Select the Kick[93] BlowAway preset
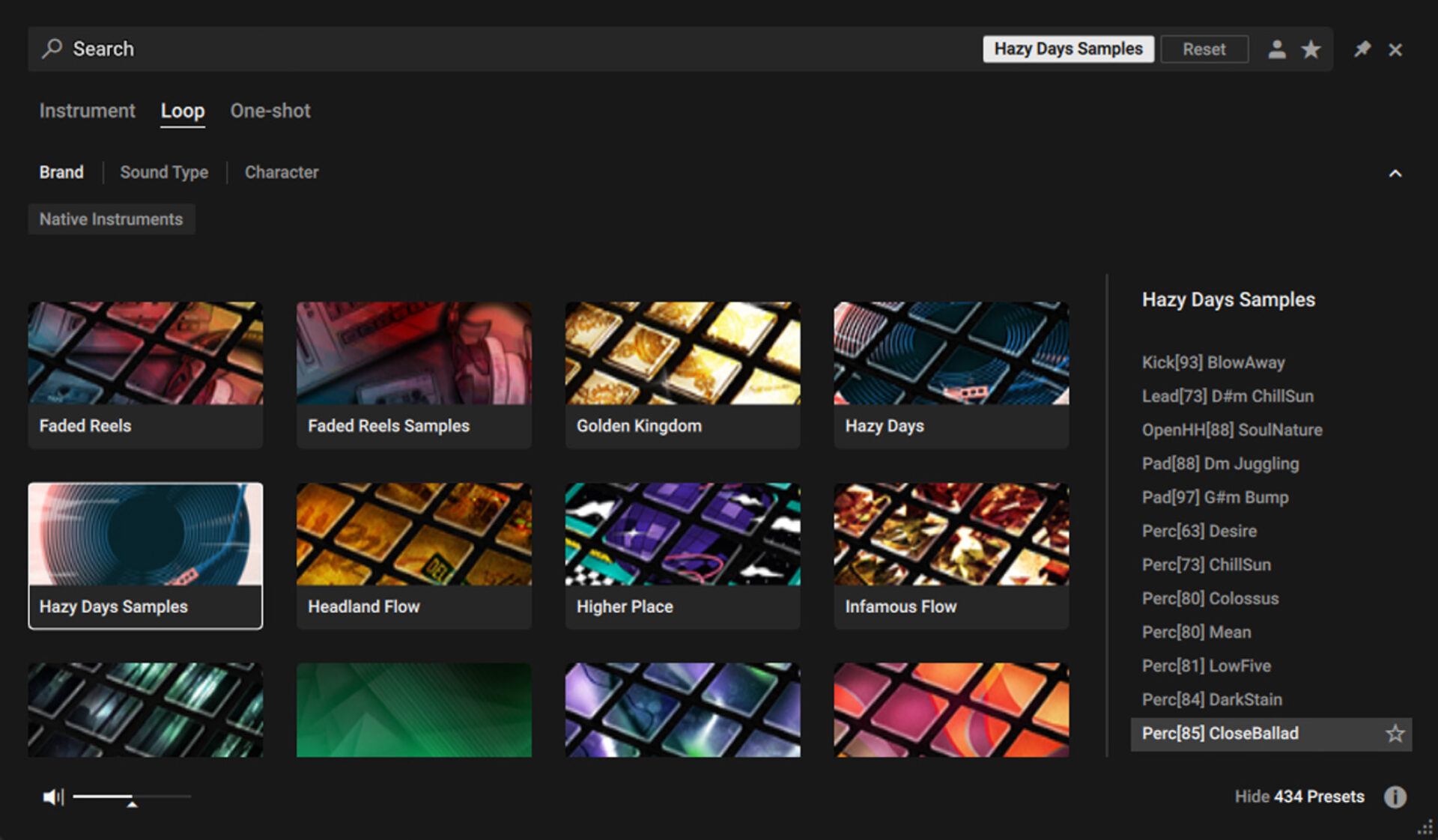This screenshot has height=840, width=1438. (x=1213, y=362)
